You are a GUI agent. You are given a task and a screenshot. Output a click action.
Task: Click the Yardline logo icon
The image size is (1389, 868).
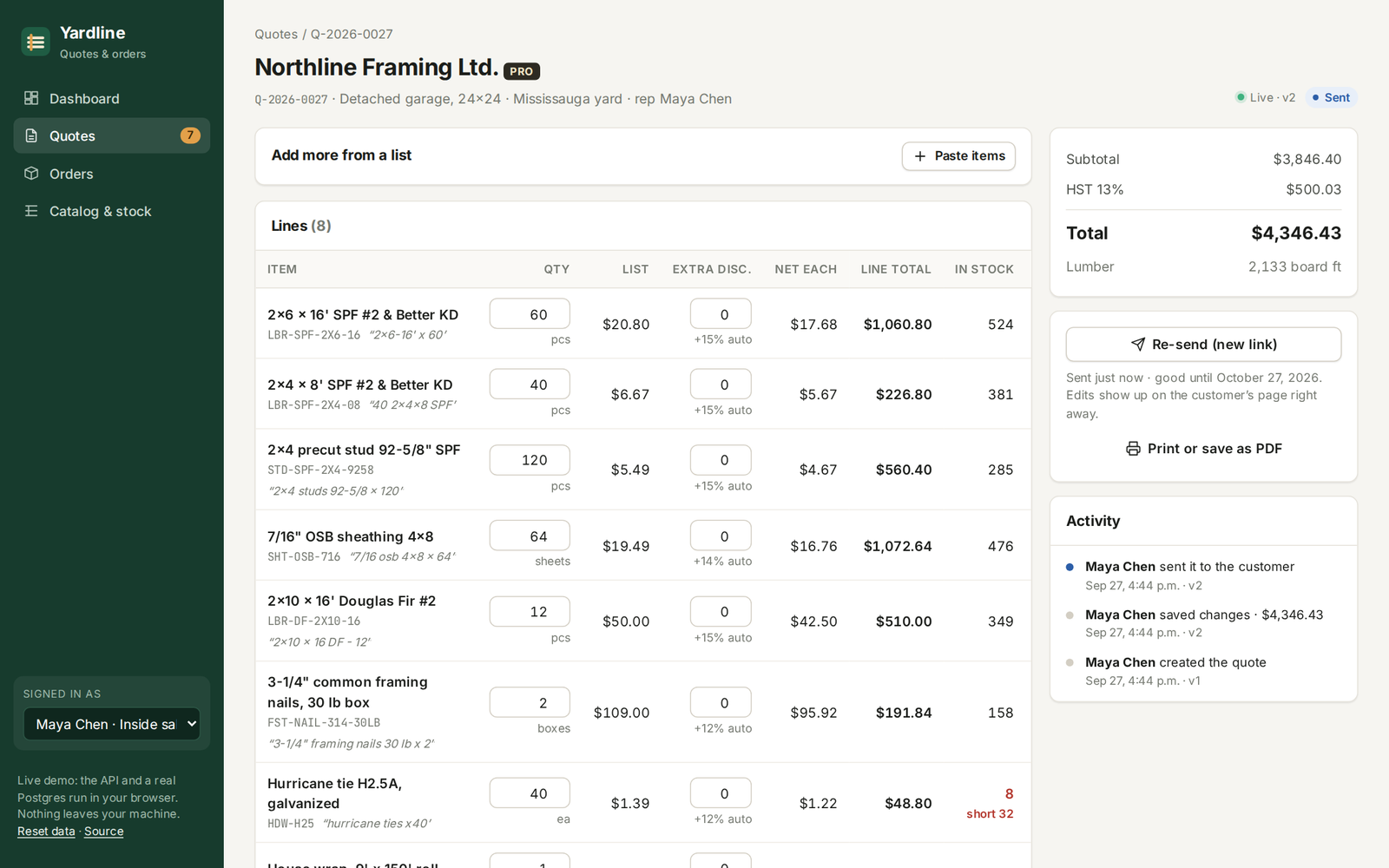pos(36,42)
